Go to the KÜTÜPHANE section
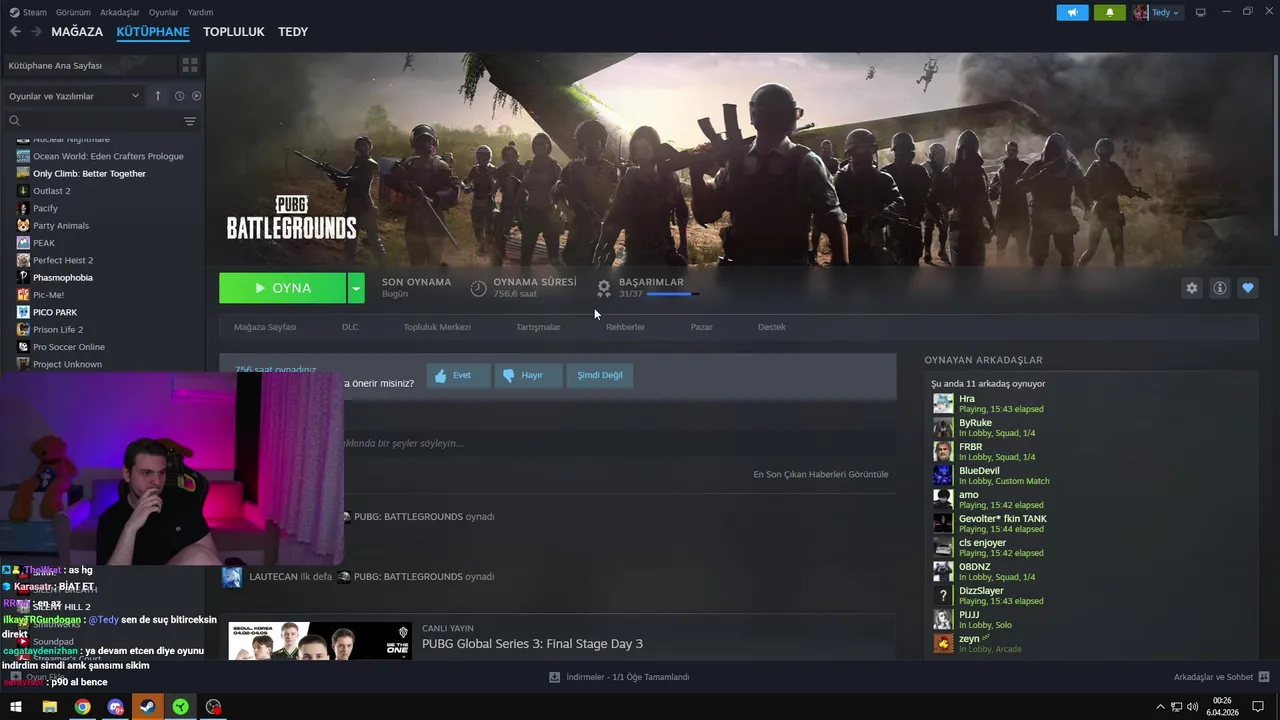The height and width of the screenshot is (720, 1280). click(x=153, y=32)
